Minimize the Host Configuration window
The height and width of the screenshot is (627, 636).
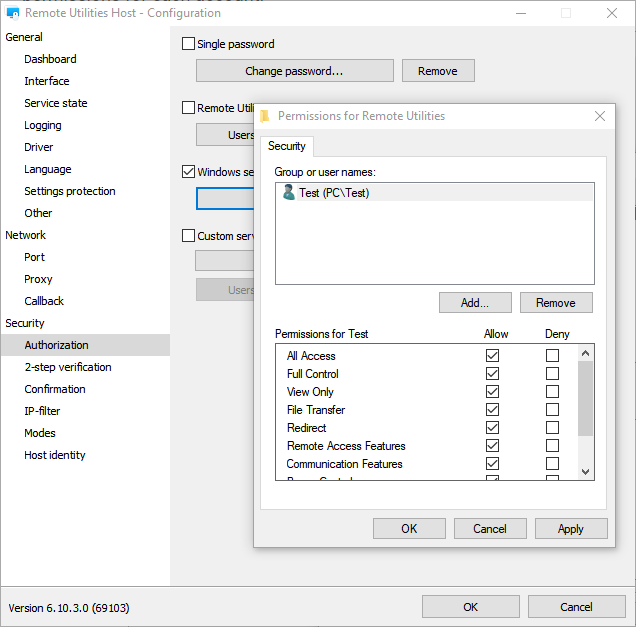pos(521,13)
